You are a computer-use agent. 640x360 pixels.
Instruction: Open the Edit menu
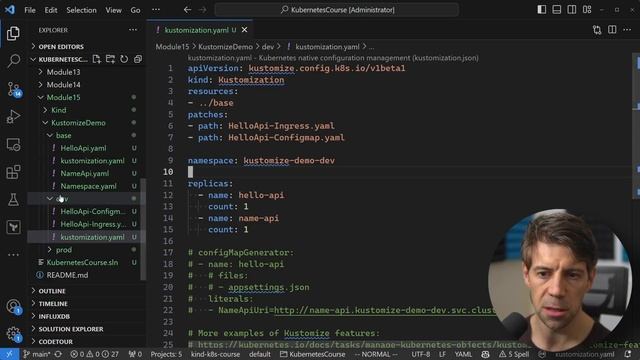(x=51, y=10)
